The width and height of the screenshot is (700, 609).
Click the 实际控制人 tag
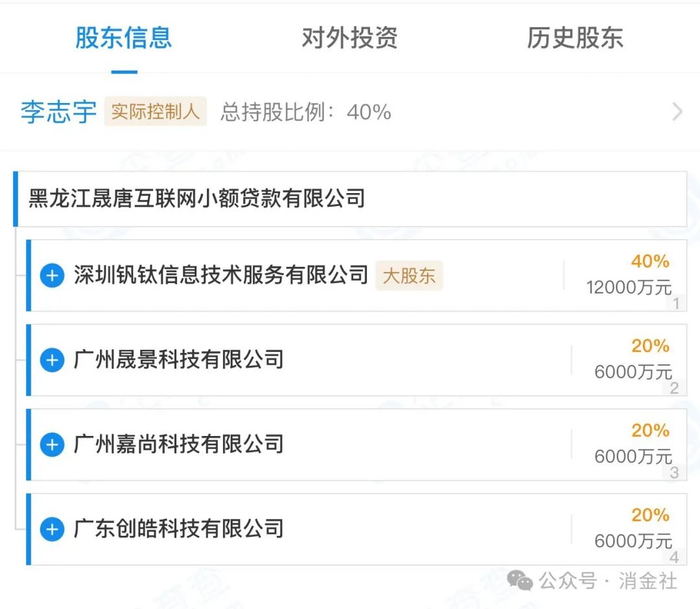(155, 111)
